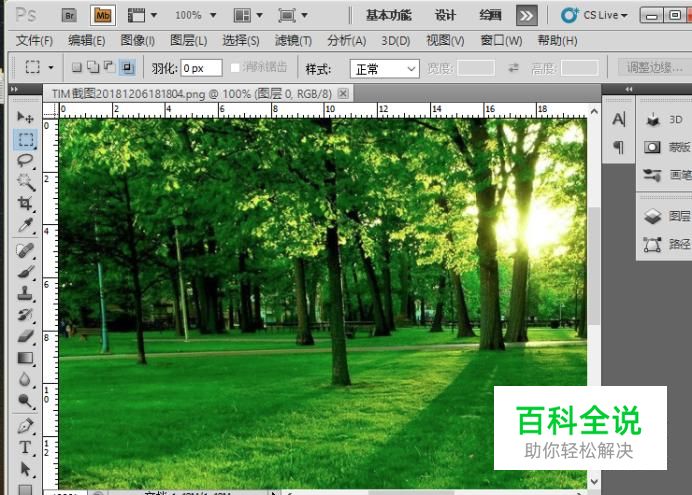
Task: Open the 滤镜(T) menu
Action: click(x=293, y=41)
